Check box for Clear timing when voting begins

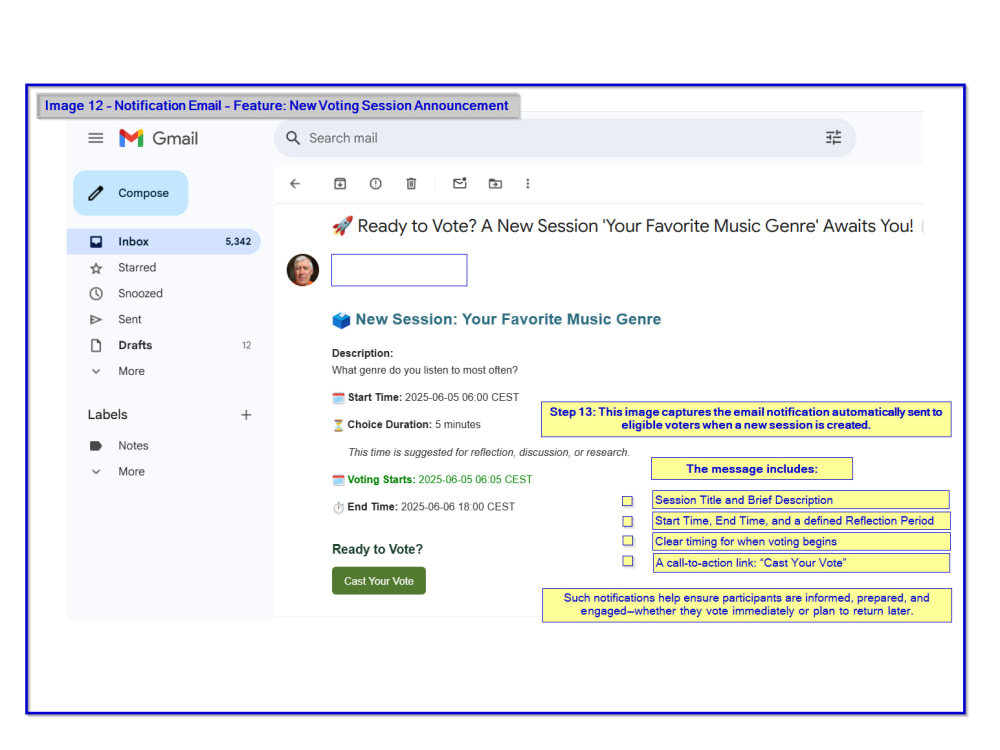628,541
